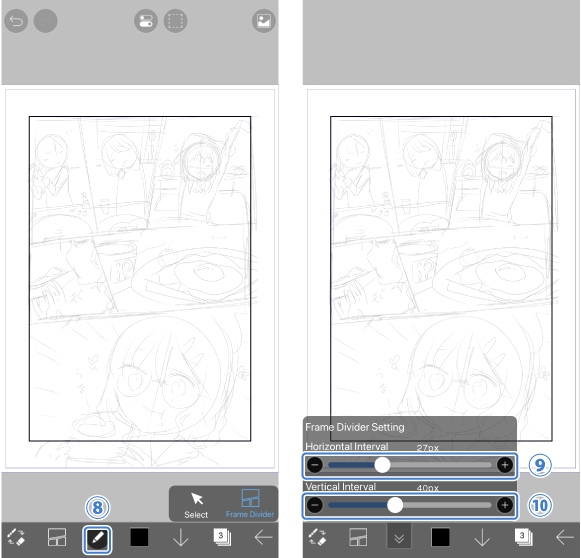Screen dimensions: 581x558
Task: Decrease Horizontal Interval with minus button
Action: pos(315,465)
